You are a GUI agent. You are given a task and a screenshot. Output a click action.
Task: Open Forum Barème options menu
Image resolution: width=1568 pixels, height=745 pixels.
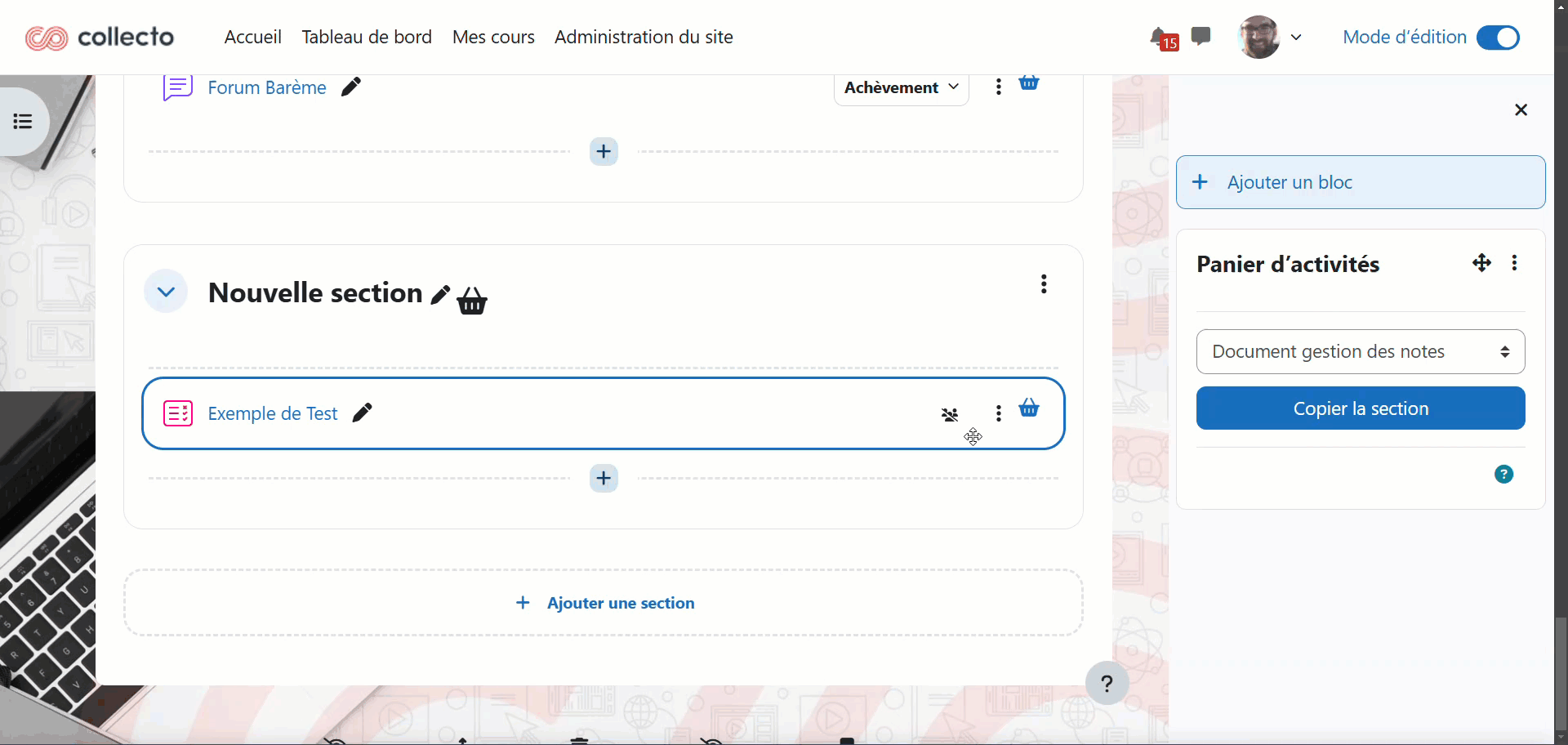pos(998,87)
